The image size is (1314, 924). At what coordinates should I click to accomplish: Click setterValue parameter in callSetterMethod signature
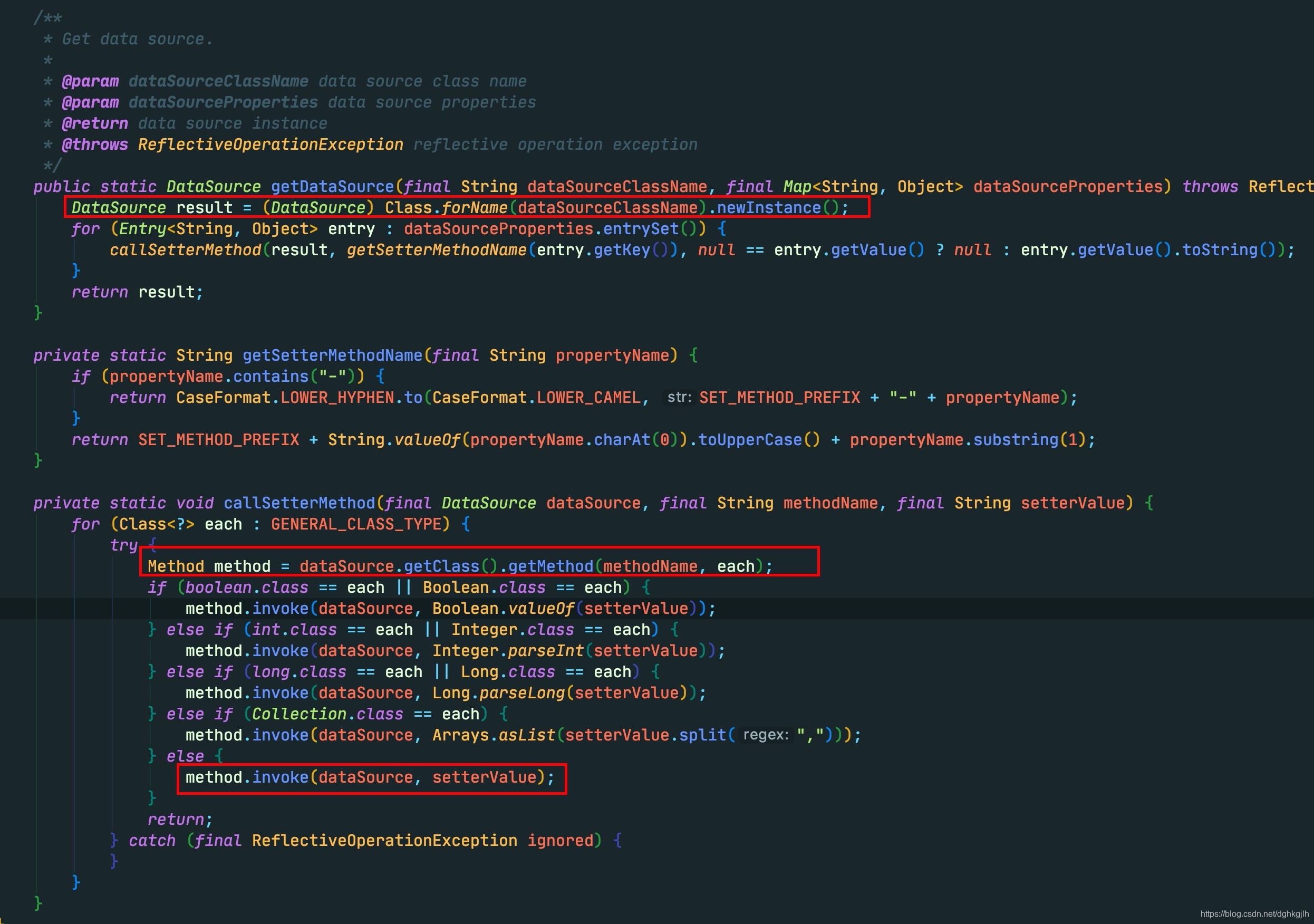click(x=1072, y=503)
